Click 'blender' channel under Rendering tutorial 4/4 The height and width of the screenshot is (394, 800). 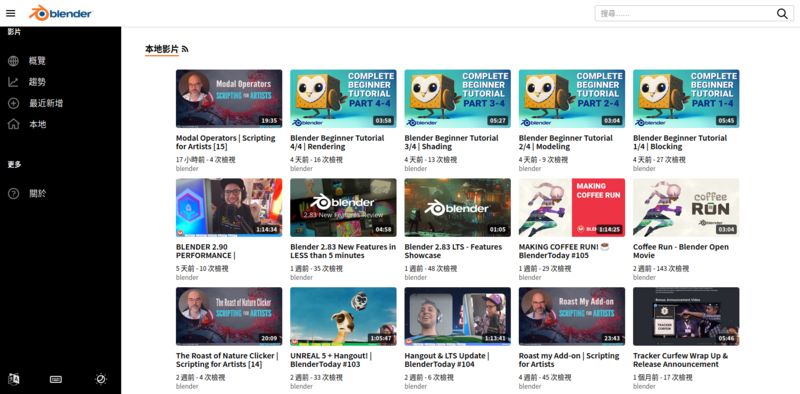[302, 169]
